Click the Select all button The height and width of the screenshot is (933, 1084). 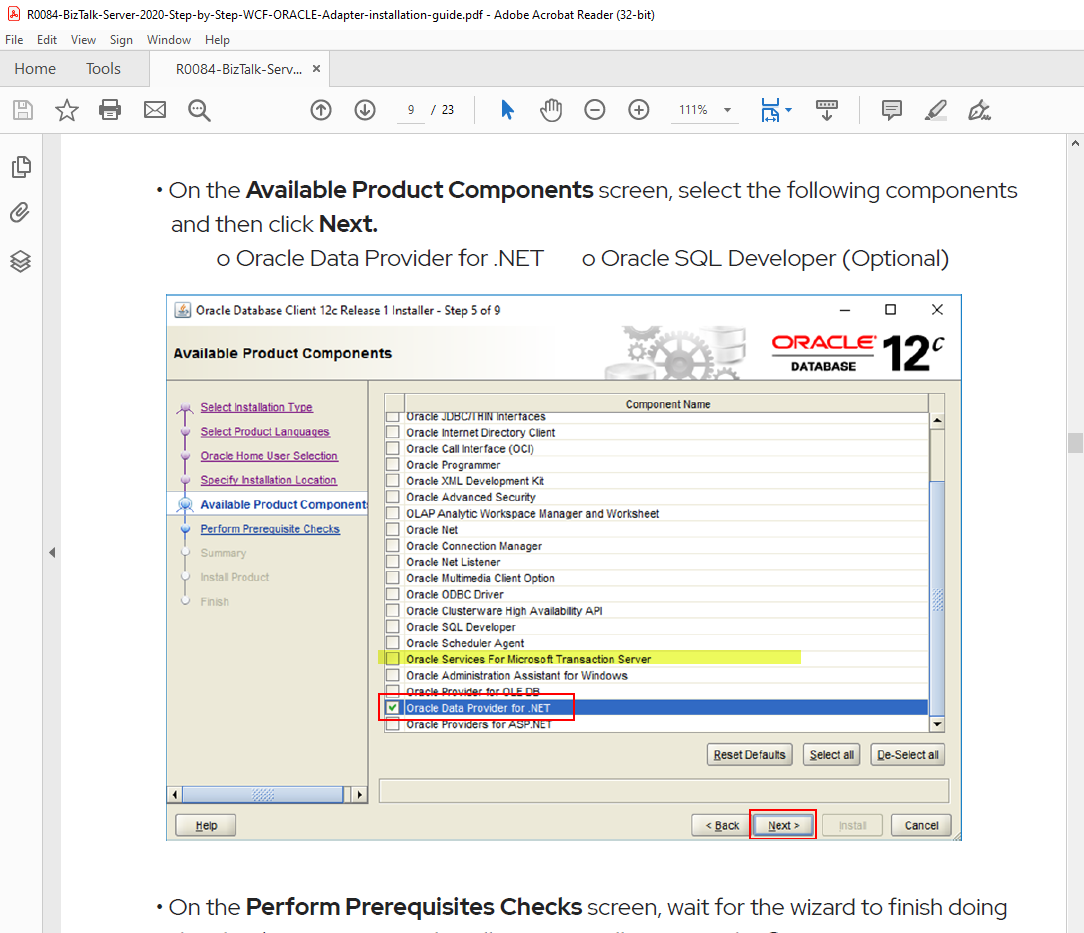pyautogui.click(x=832, y=755)
